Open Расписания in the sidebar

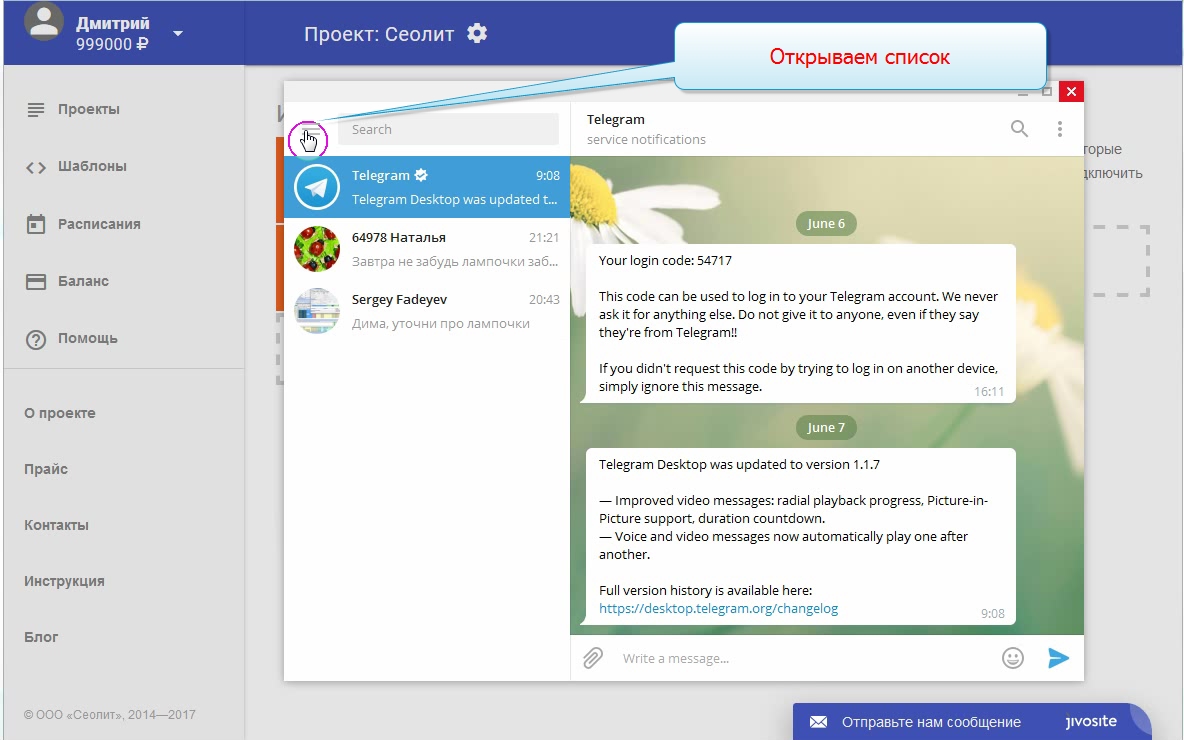point(99,224)
